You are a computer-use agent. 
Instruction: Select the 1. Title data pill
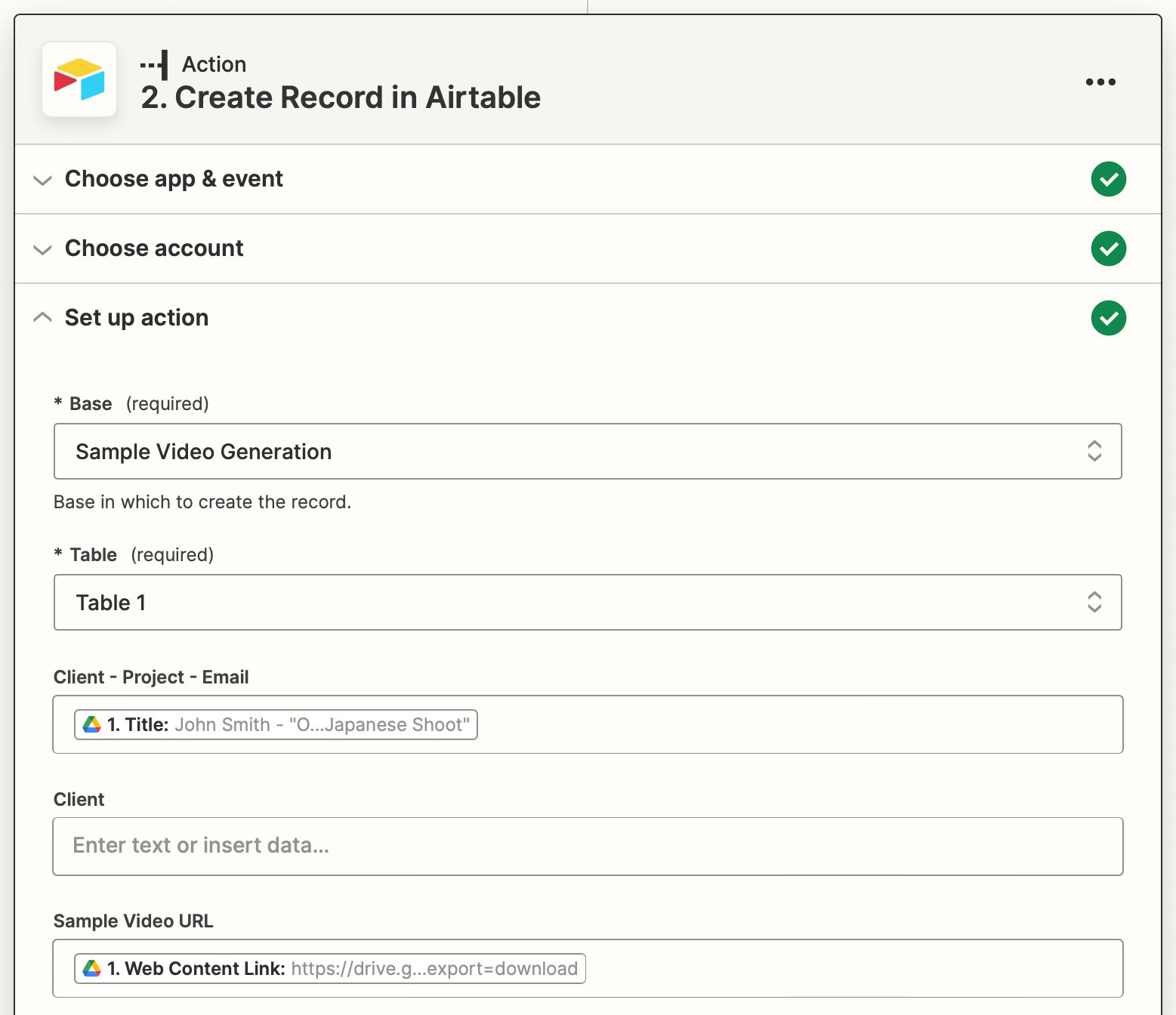(276, 724)
